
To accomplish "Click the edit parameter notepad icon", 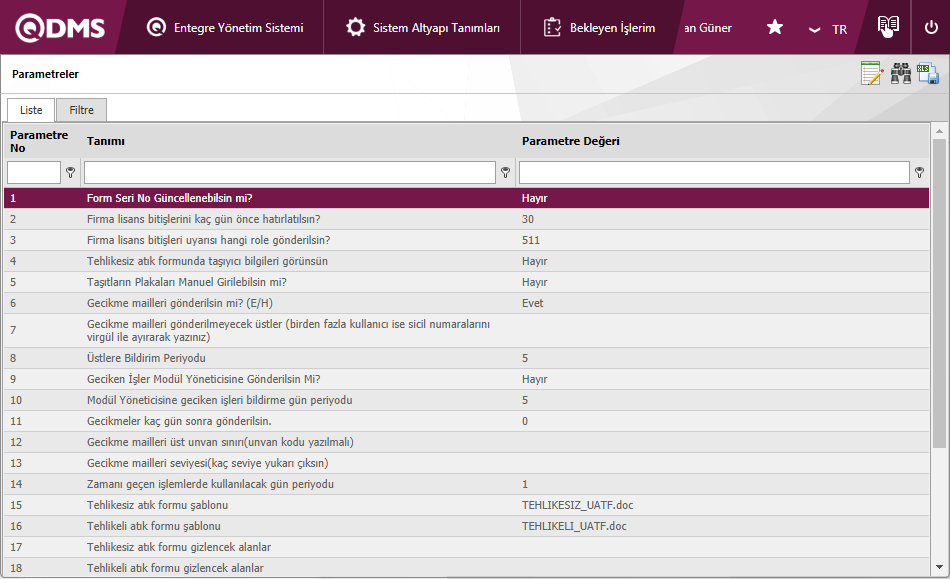I will pyautogui.click(x=871, y=74).
